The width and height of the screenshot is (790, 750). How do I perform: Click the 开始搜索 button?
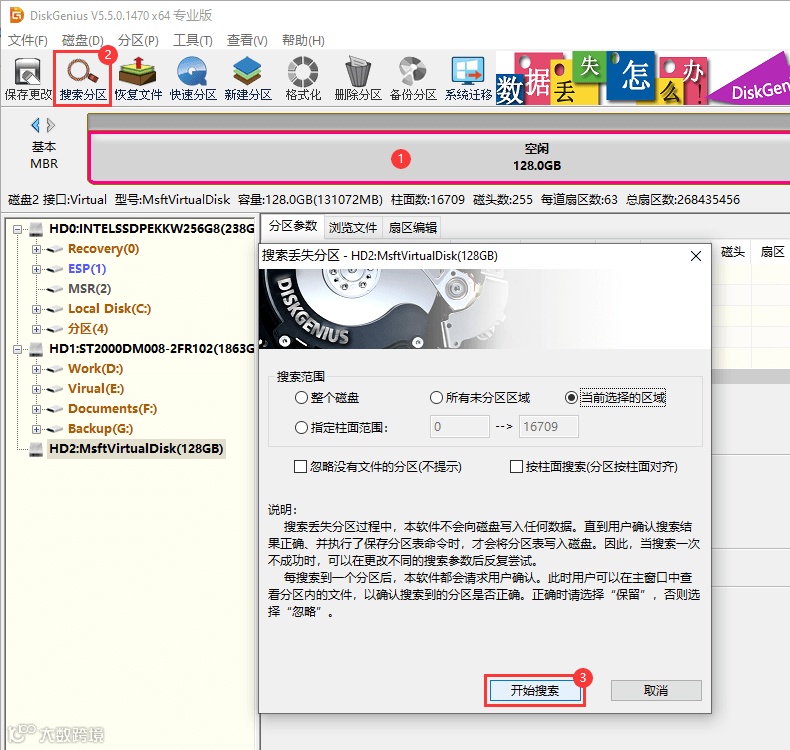(x=535, y=690)
